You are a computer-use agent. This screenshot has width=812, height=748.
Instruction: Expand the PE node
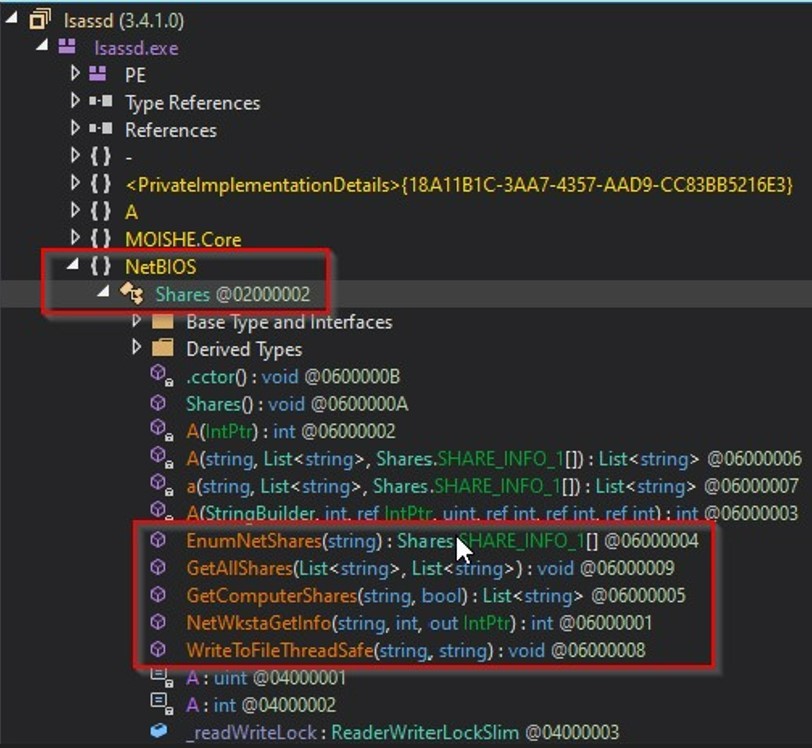pos(75,74)
